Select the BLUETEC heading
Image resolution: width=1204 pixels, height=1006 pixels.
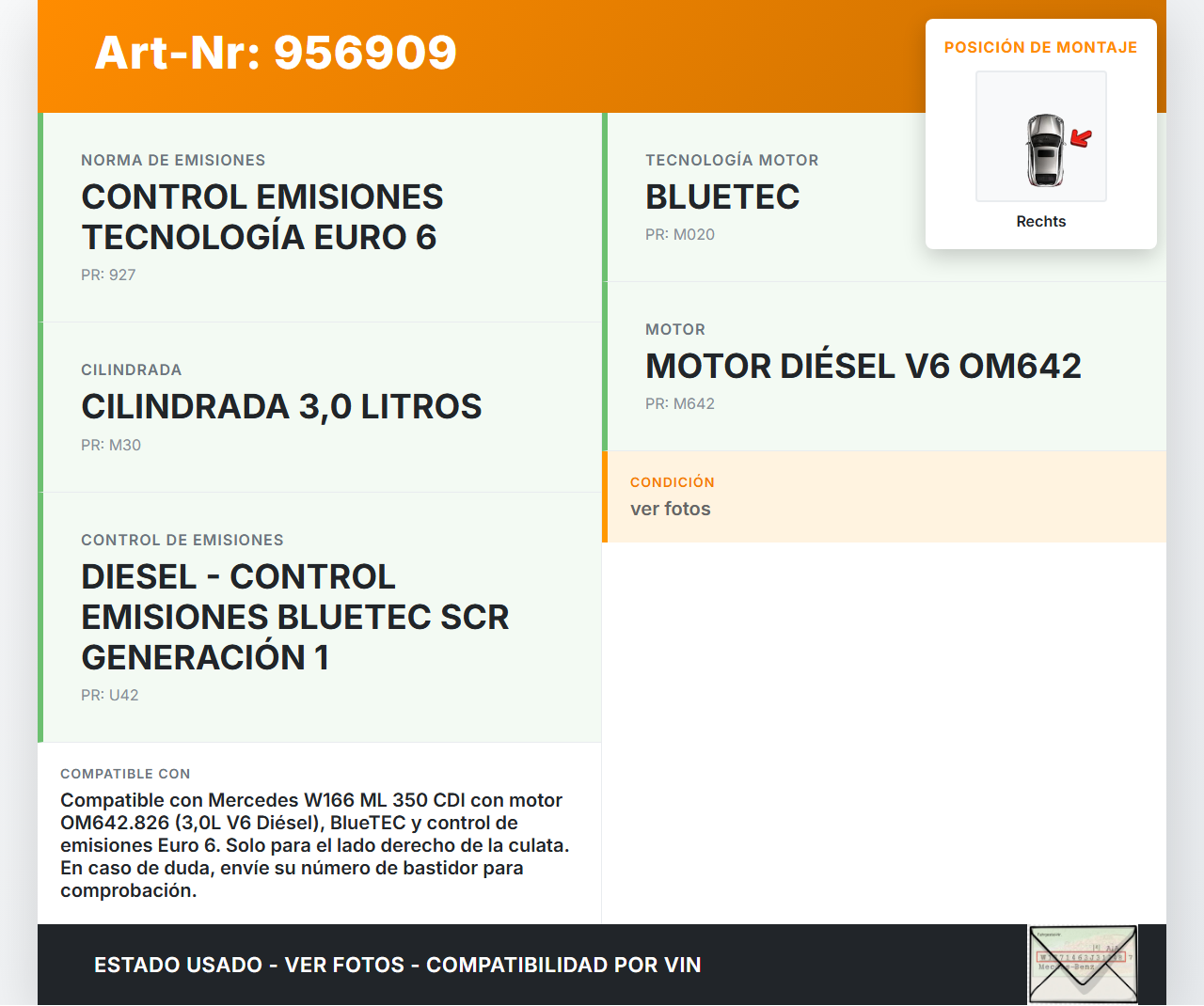click(x=722, y=197)
